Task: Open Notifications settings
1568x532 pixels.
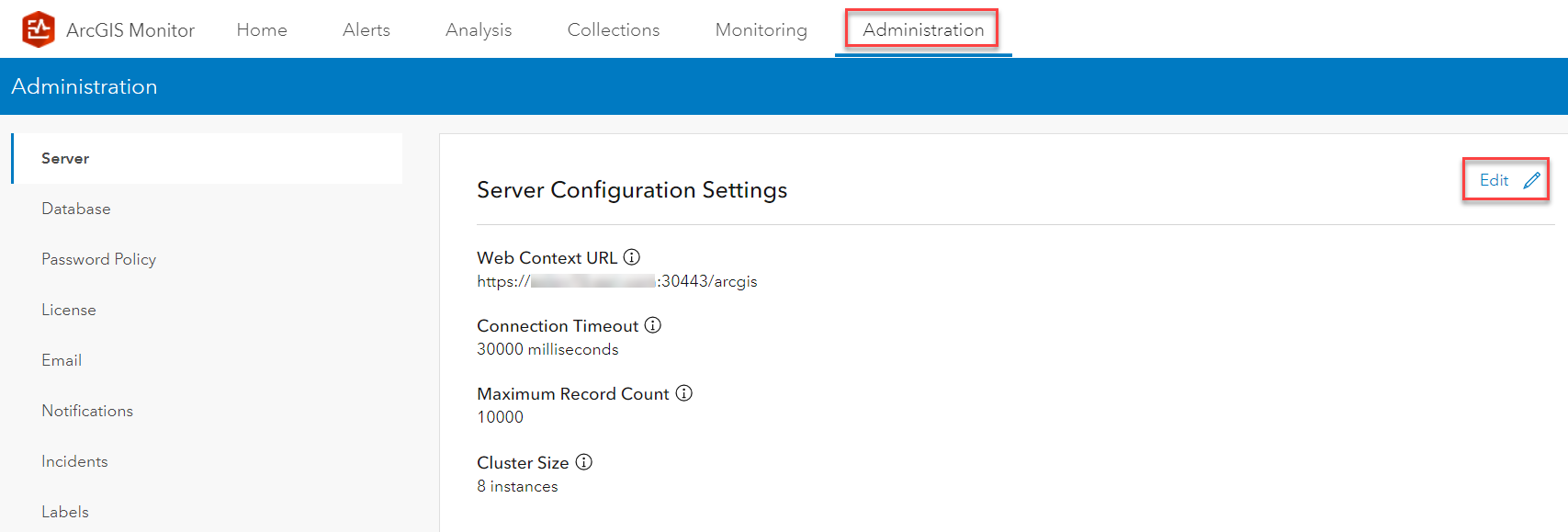Action: pos(87,411)
